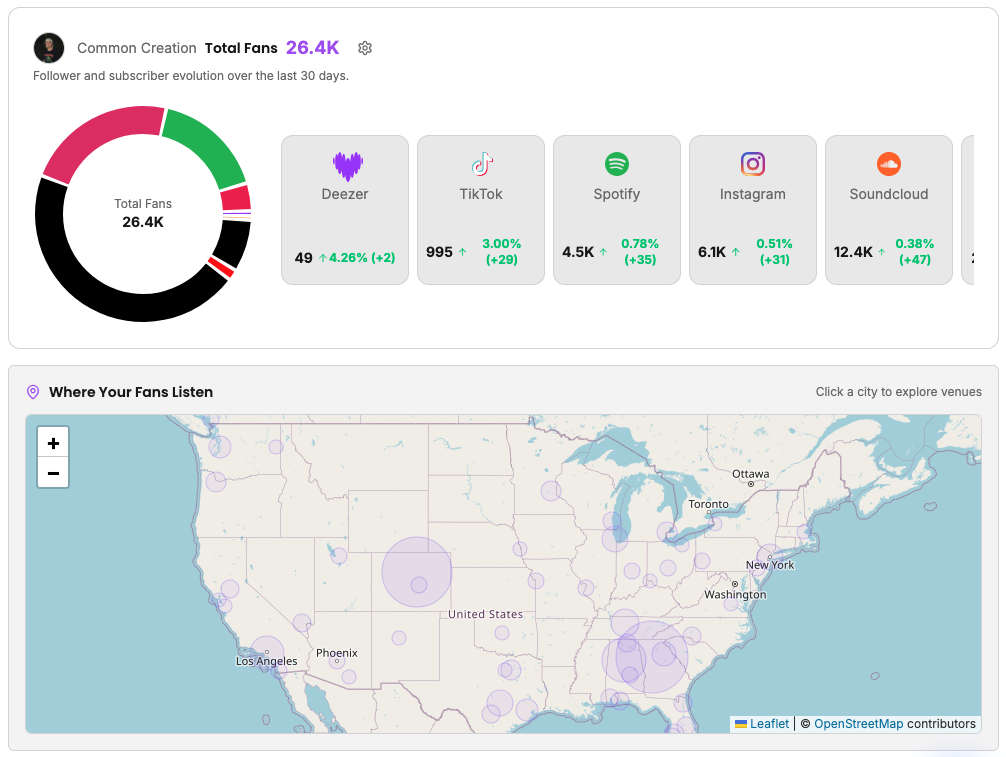Click the TikTok logo icon
This screenshot has height=757, width=1006.
click(482, 164)
